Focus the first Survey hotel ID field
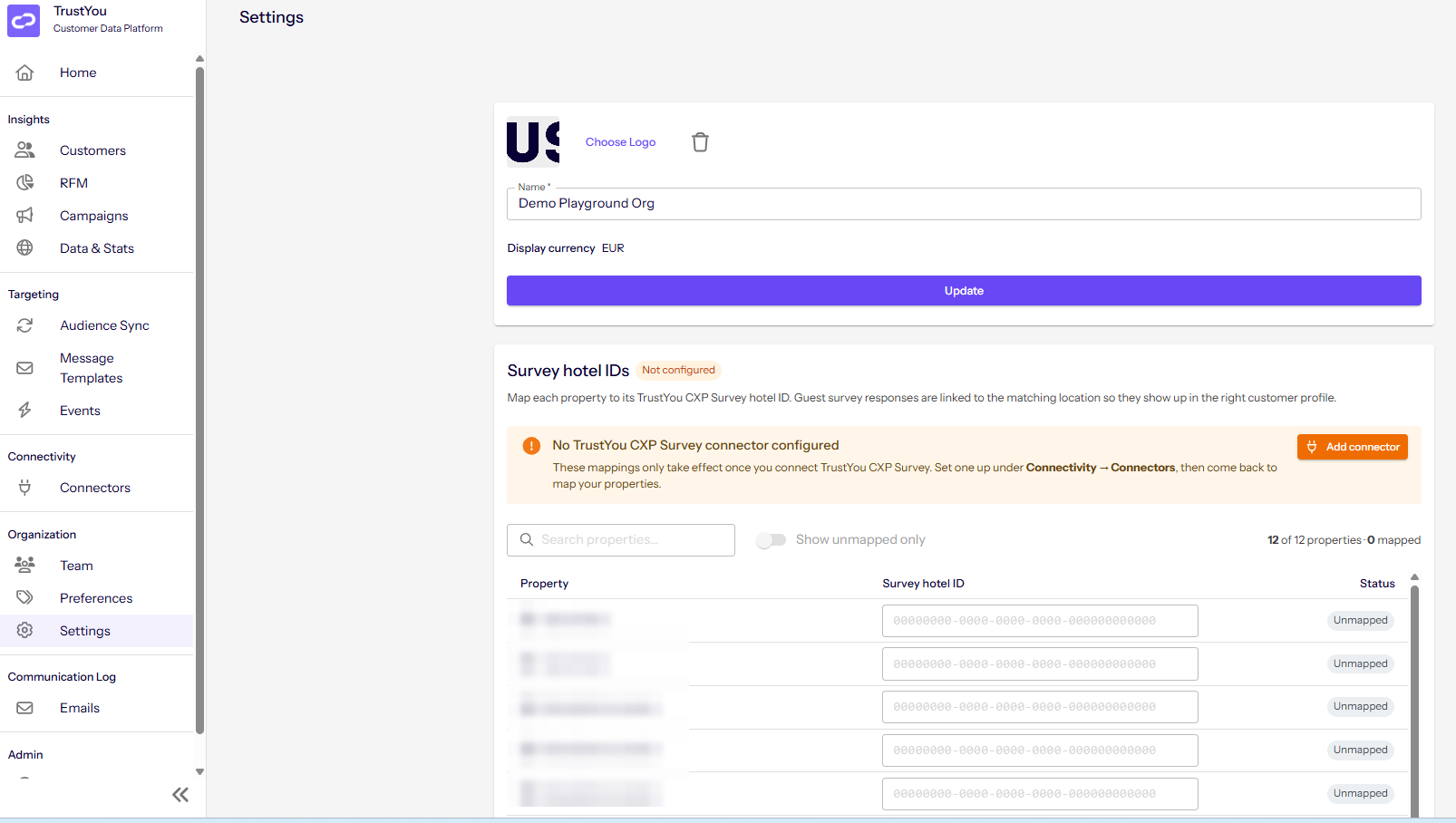Screen dimensions: 1456x823 point(1040,621)
